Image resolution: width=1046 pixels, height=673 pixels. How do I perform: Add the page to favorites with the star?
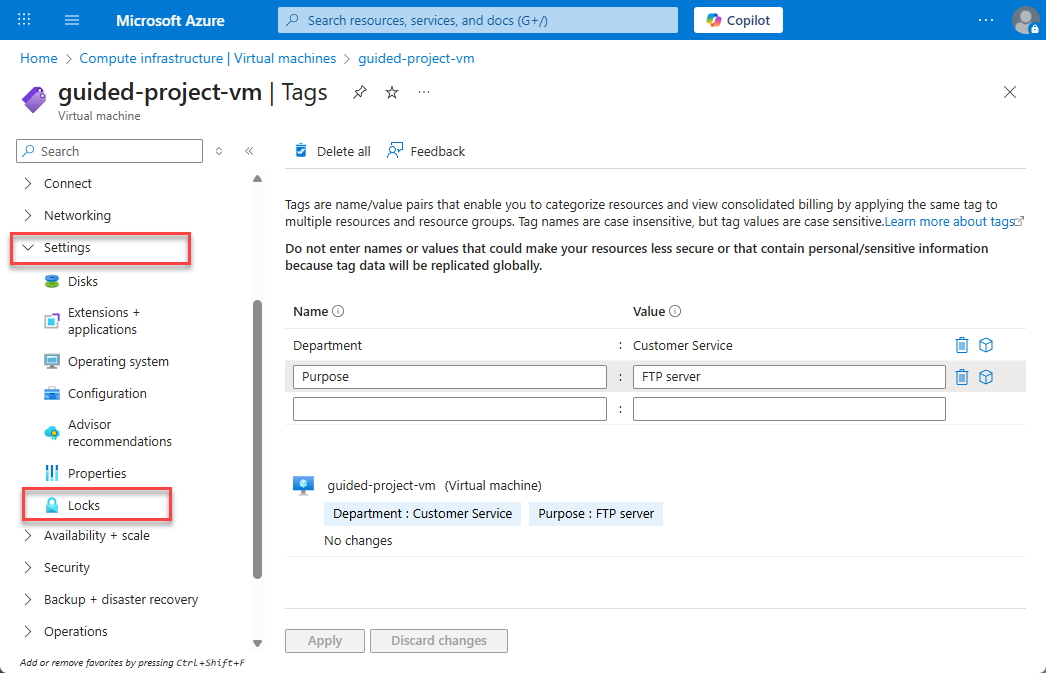(392, 92)
